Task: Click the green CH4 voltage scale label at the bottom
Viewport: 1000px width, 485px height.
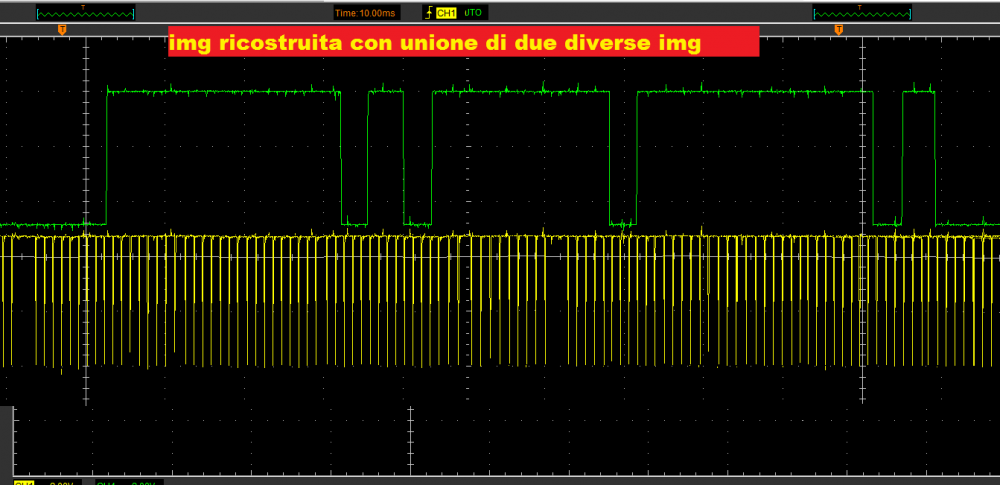Action: [128, 482]
